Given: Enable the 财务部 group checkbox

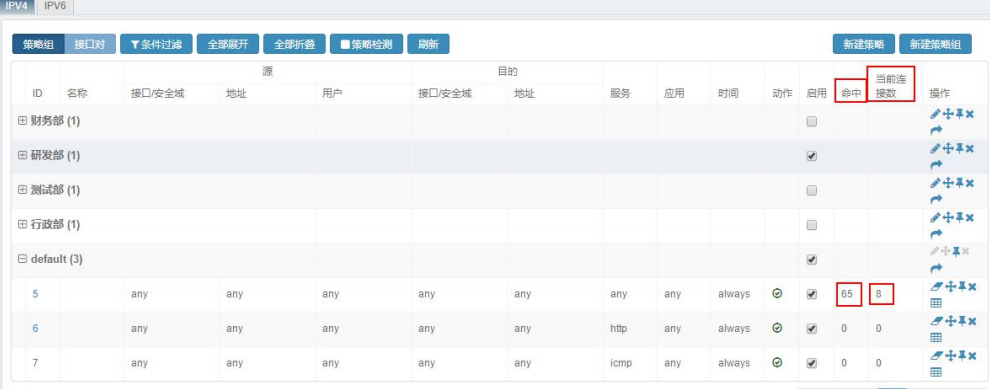Looking at the screenshot, I should (812, 121).
